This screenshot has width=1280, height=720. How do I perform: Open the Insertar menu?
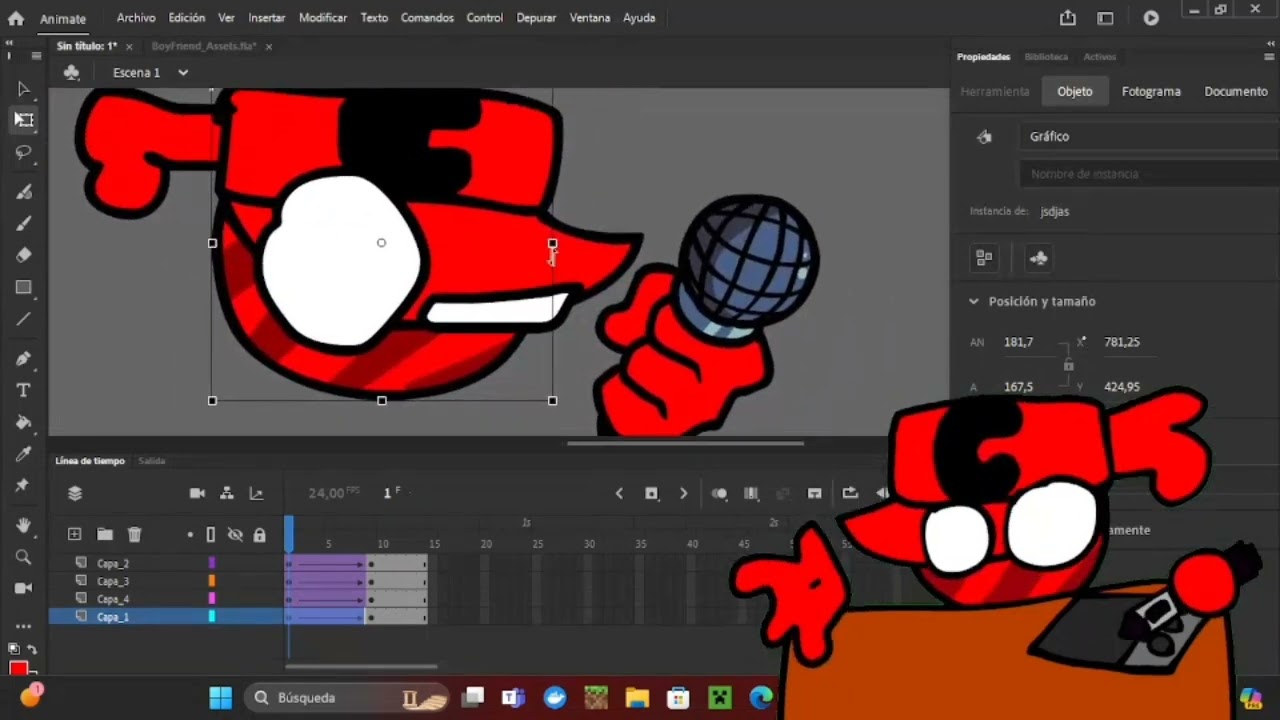pos(266,18)
